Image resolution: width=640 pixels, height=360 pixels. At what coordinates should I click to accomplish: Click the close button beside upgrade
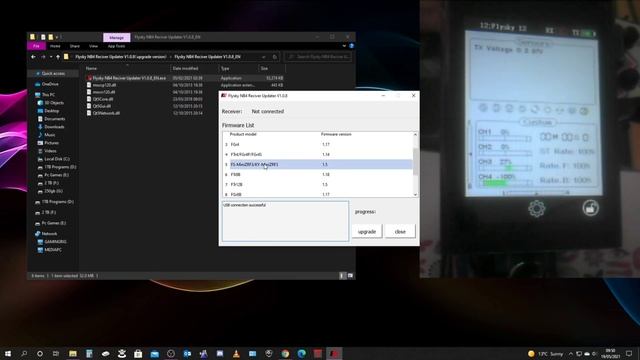point(400,231)
